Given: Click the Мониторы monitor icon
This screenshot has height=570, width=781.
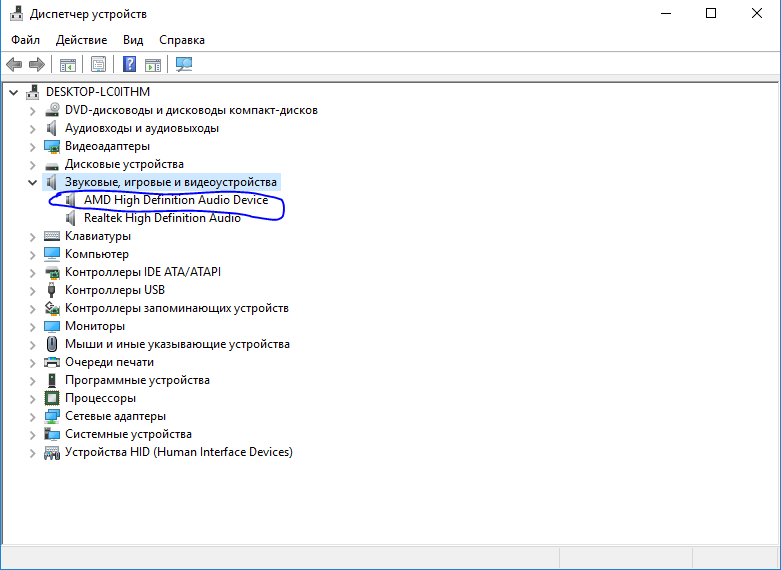Looking at the screenshot, I should point(52,326).
